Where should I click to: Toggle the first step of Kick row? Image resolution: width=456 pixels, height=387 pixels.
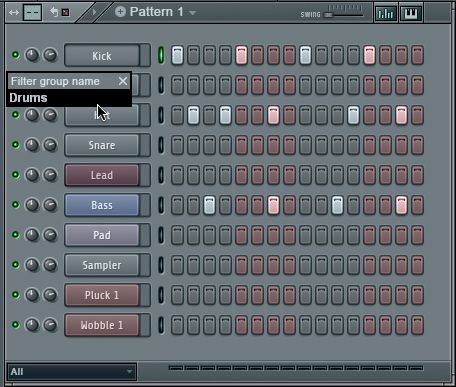pos(177,55)
